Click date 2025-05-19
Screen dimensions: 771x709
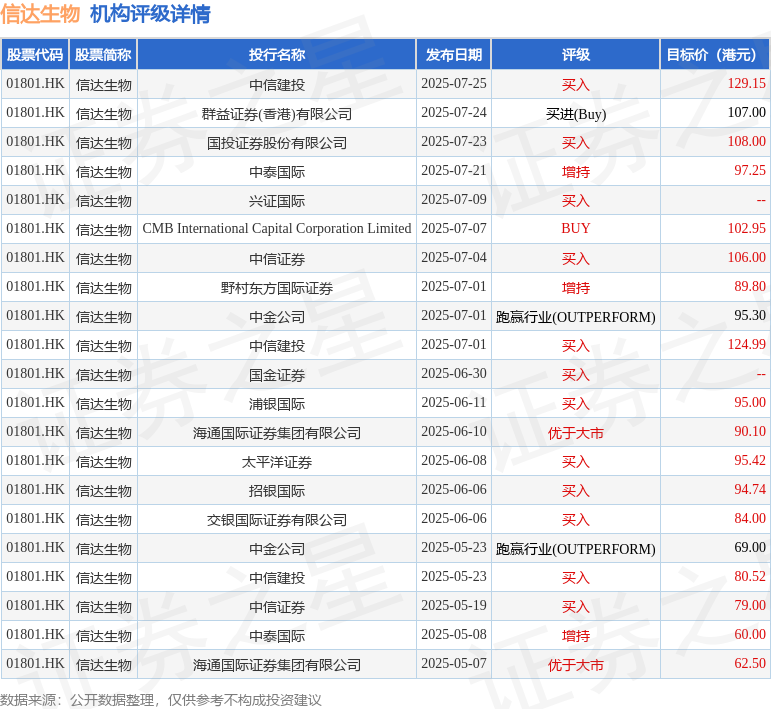click(x=454, y=606)
